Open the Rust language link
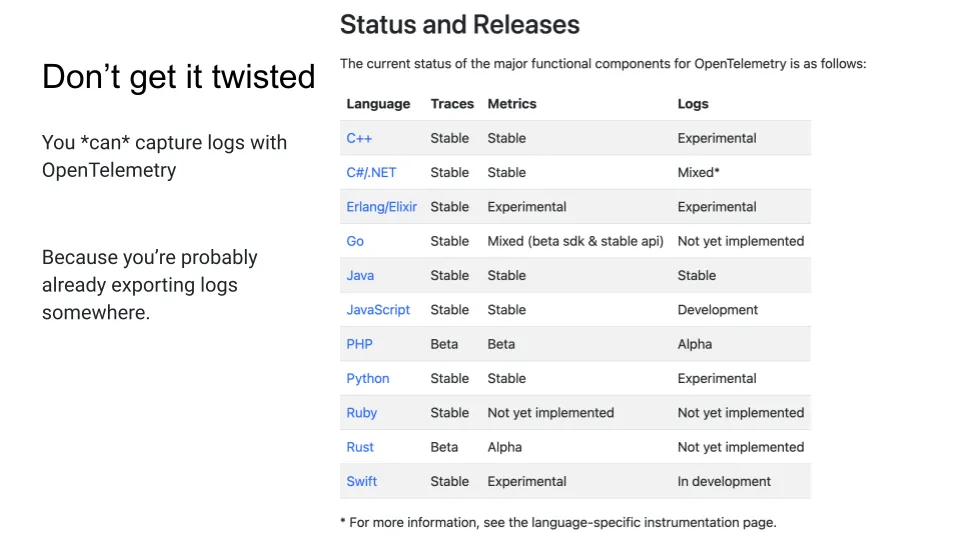960x540 pixels. (x=359, y=447)
